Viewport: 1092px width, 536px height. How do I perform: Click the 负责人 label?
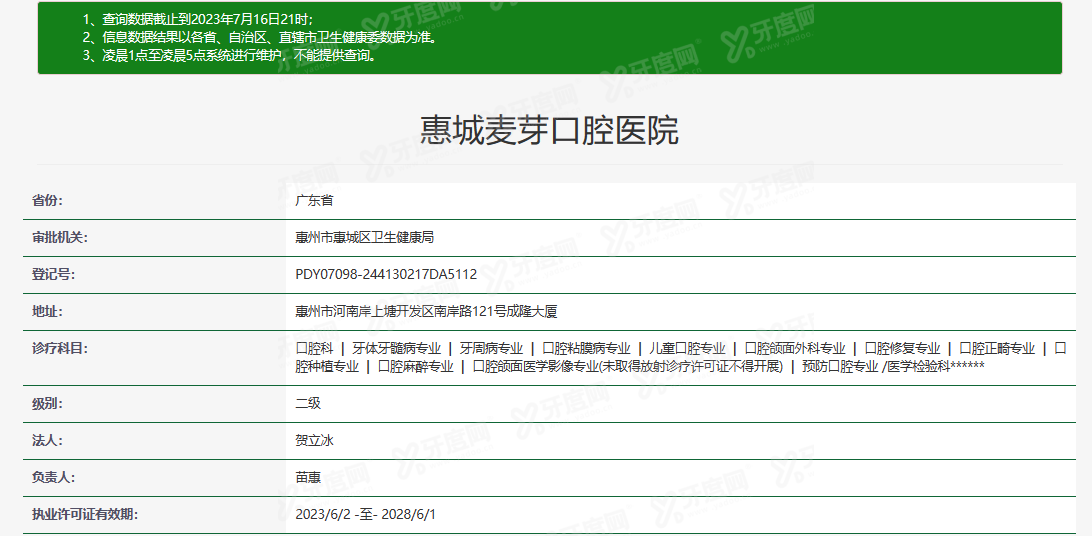[x=54, y=478]
